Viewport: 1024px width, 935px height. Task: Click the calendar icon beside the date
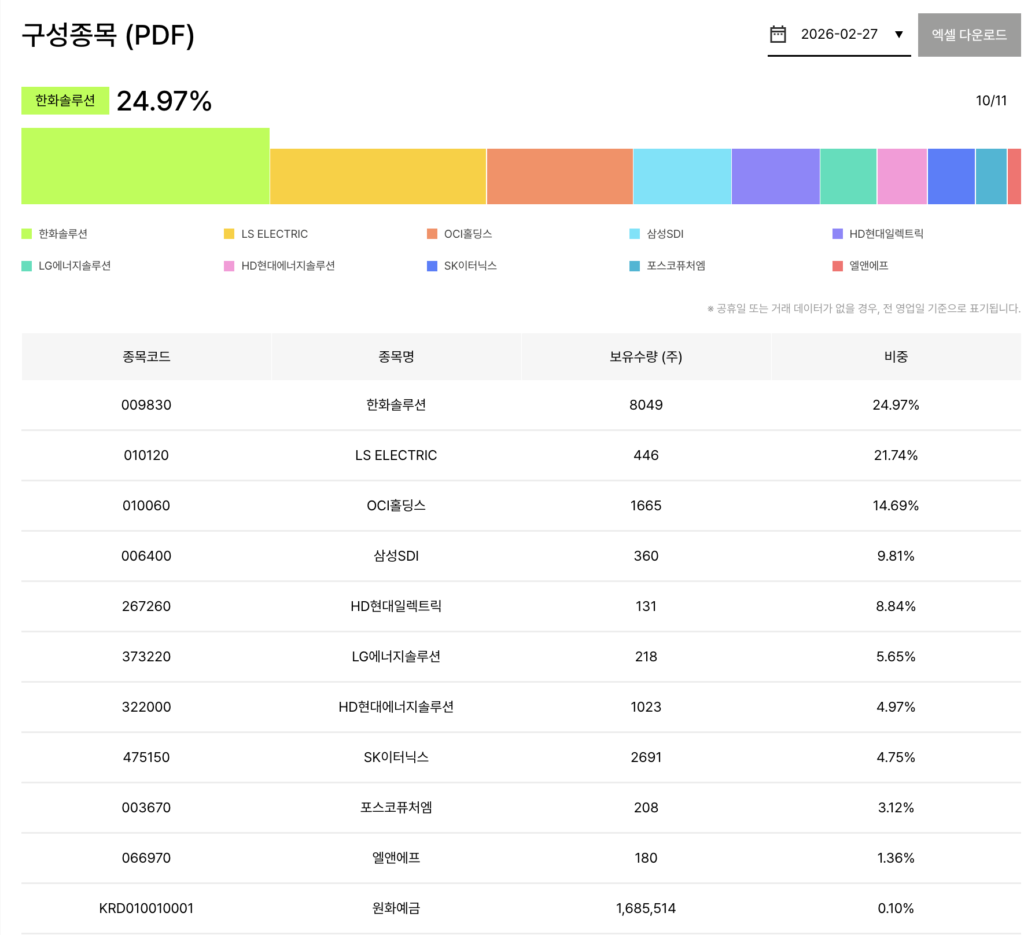778,34
